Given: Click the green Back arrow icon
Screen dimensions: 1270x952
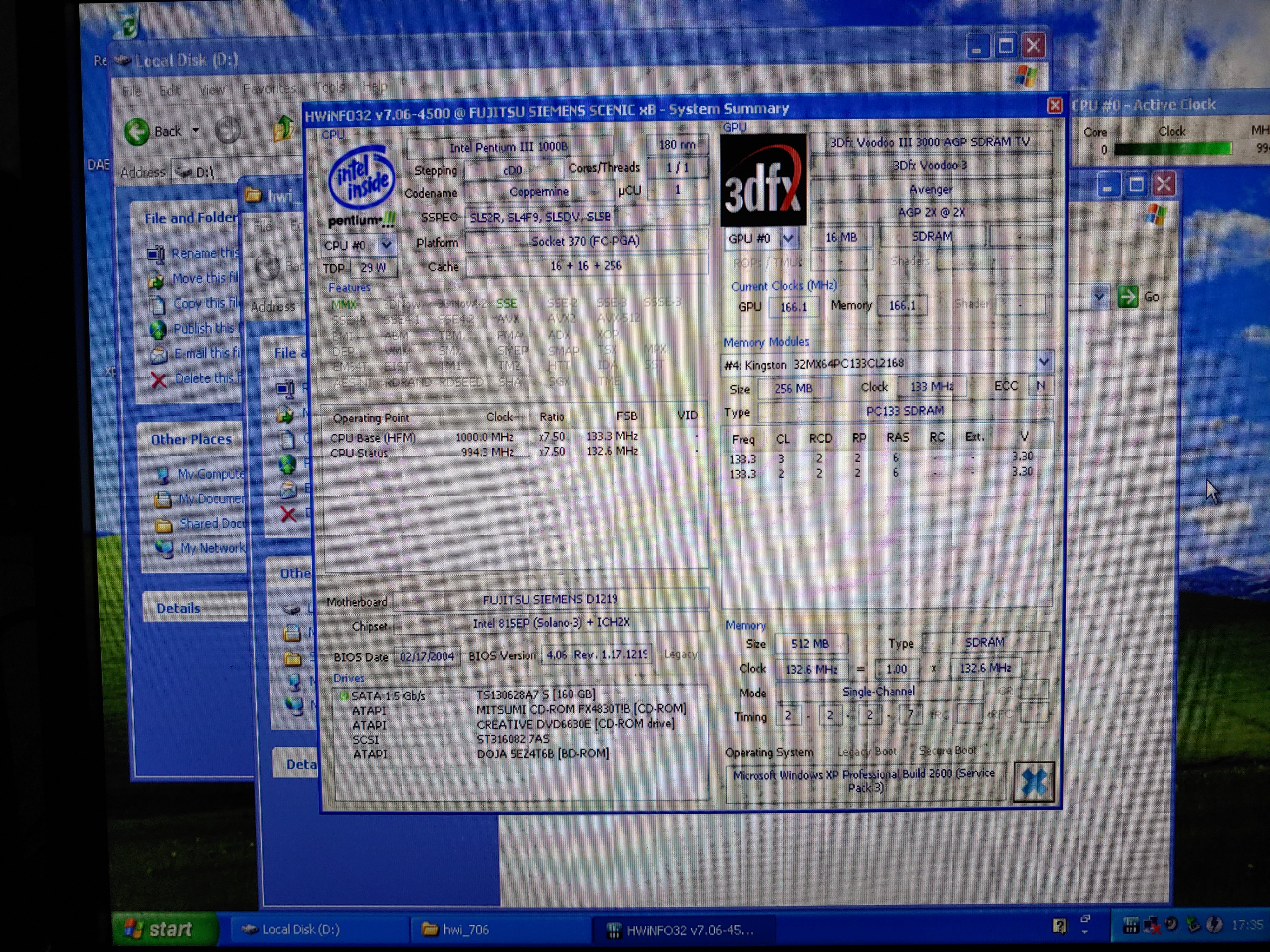Looking at the screenshot, I should coord(137,132).
